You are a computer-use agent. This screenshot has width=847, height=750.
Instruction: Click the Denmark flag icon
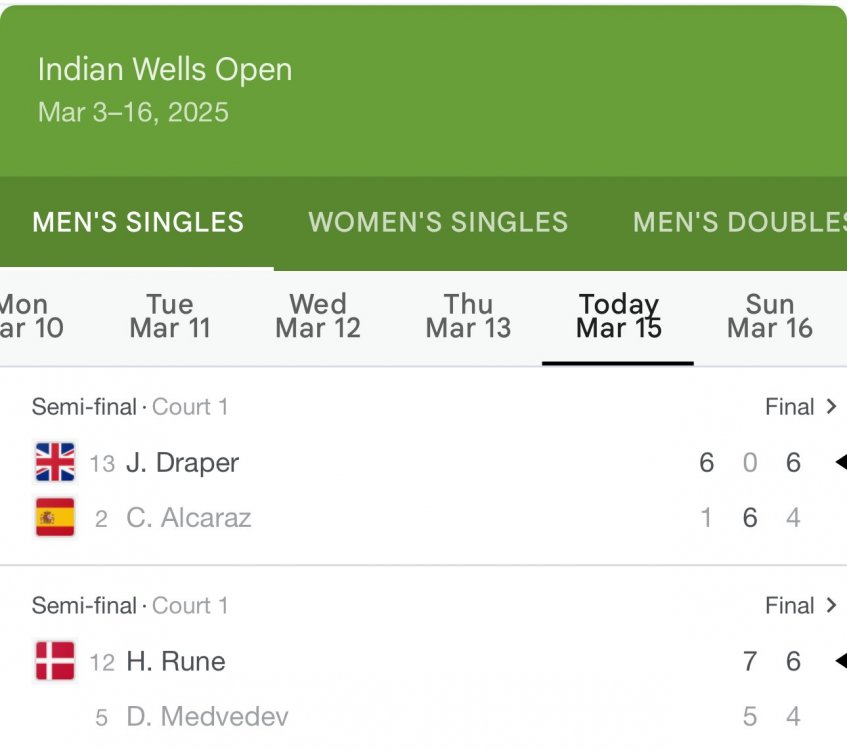tap(55, 661)
